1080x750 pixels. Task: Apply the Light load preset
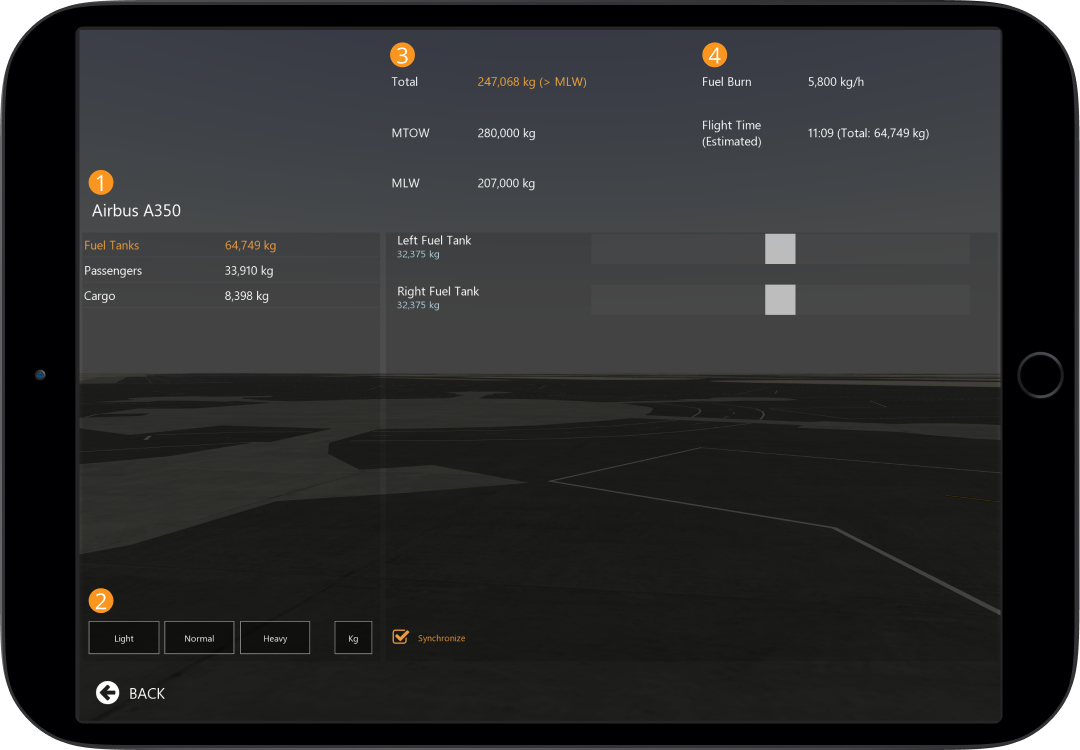123,637
